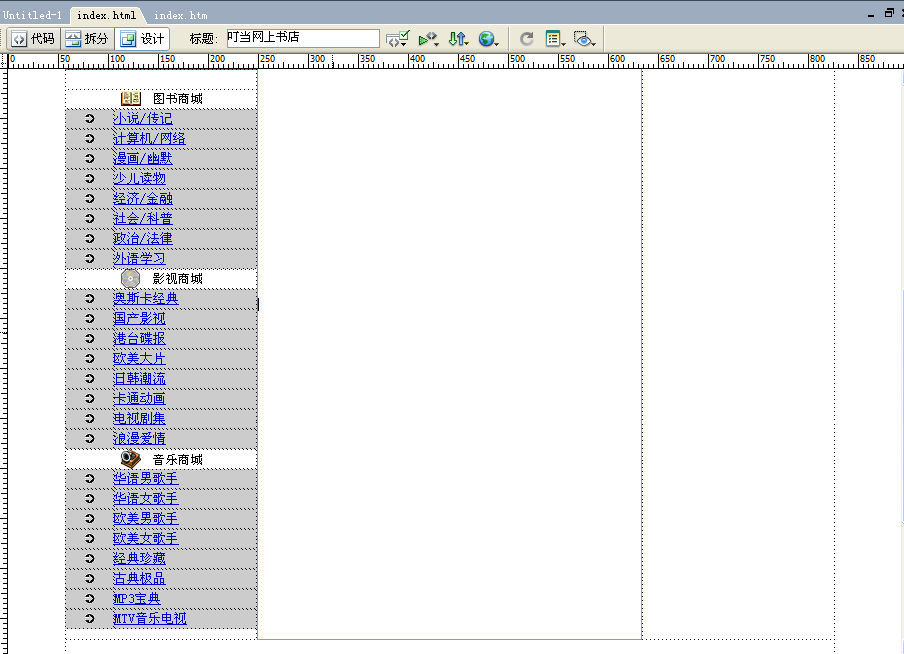
Task: Click the title field containing 叮当网上书店
Action: pyautogui.click(x=302, y=38)
